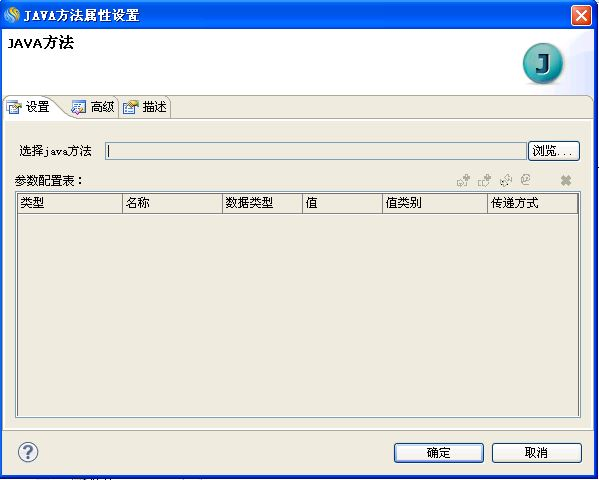This screenshot has height=480, width=599.
Task: Focus the 选择java方法 input field
Action: (x=316, y=151)
